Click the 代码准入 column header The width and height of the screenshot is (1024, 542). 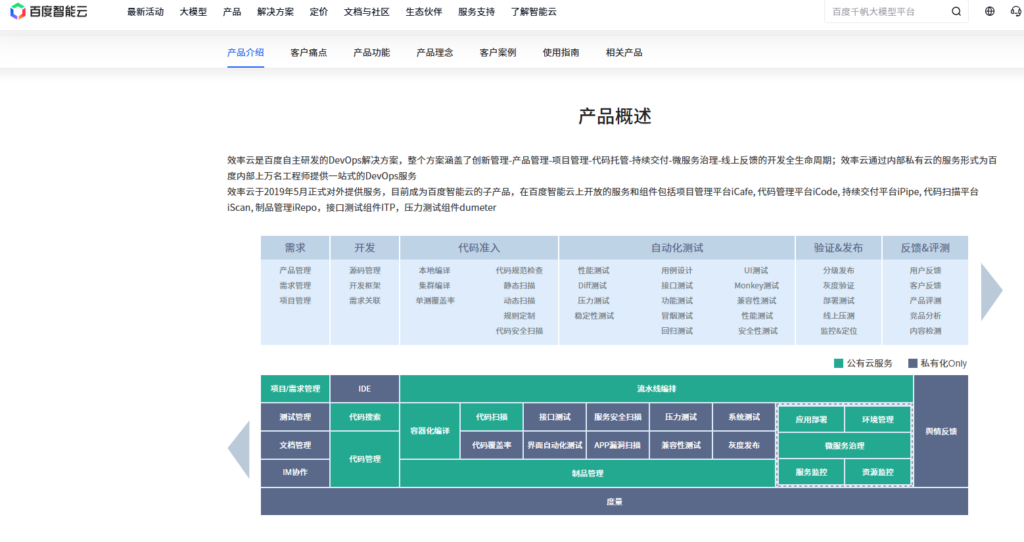[x=479, y=248]
